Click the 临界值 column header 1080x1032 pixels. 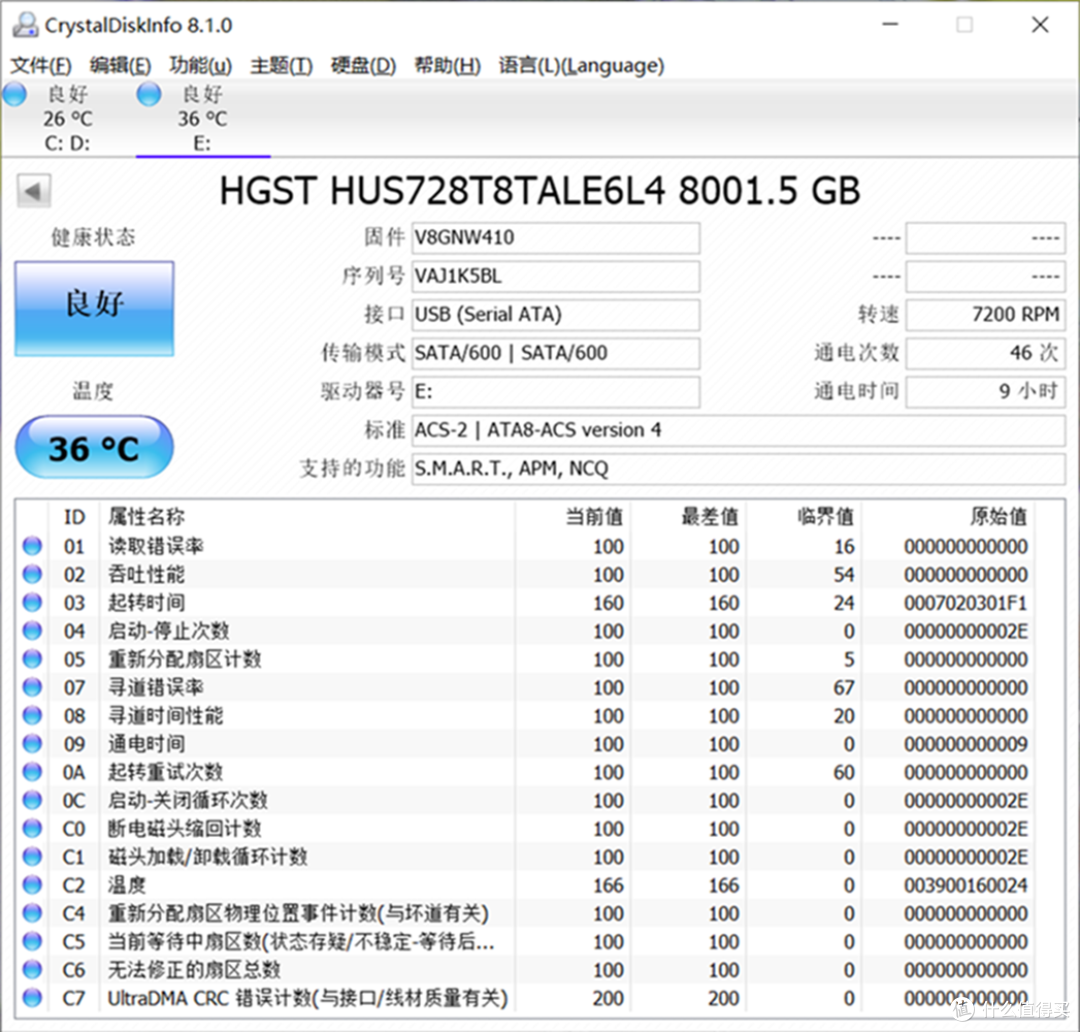826,517
